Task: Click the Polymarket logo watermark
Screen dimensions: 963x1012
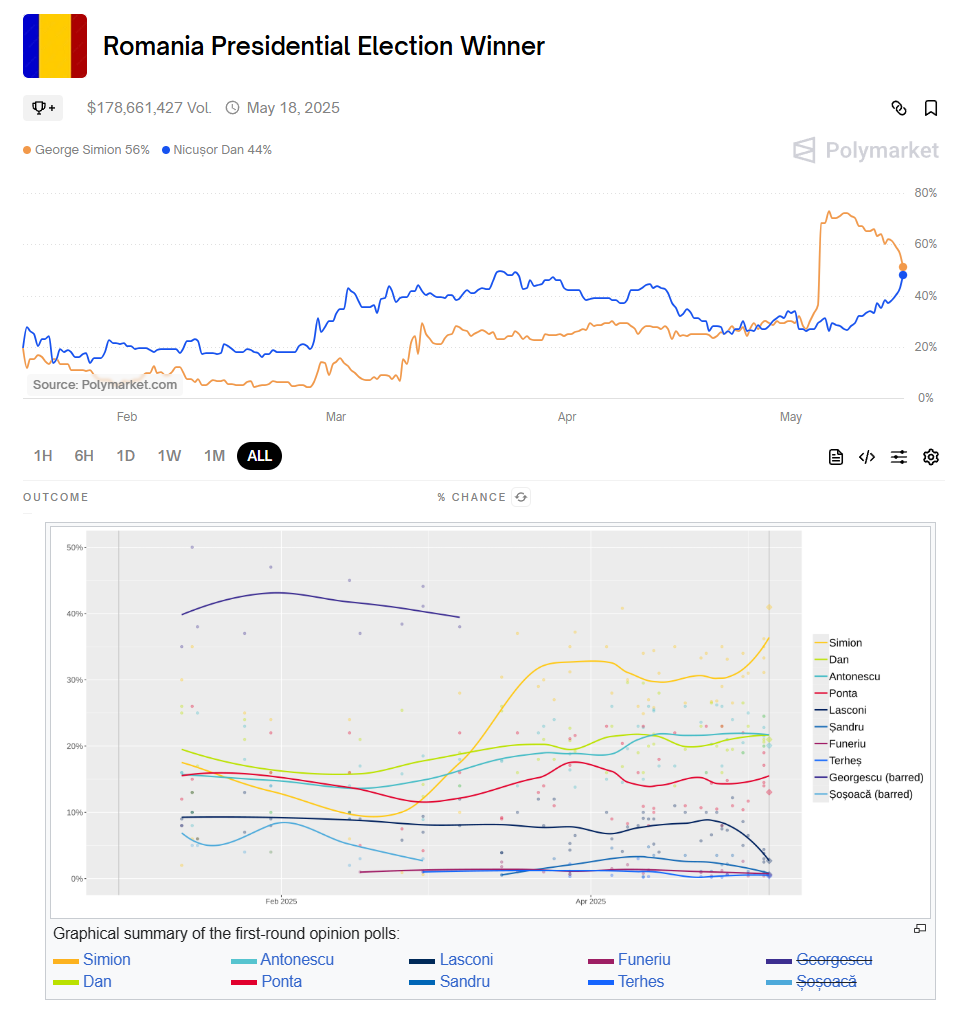Action: [x=866, y=151]
